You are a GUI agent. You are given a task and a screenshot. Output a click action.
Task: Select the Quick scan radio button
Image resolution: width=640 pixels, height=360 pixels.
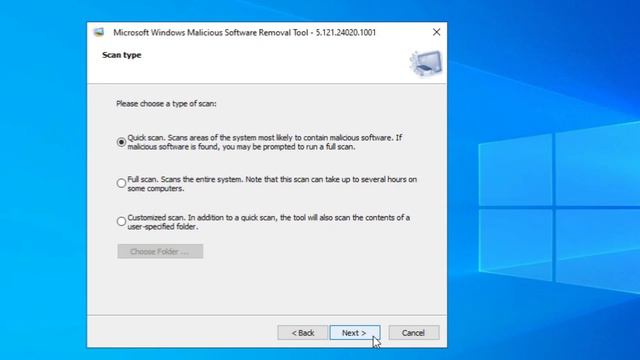pos(121,142)
